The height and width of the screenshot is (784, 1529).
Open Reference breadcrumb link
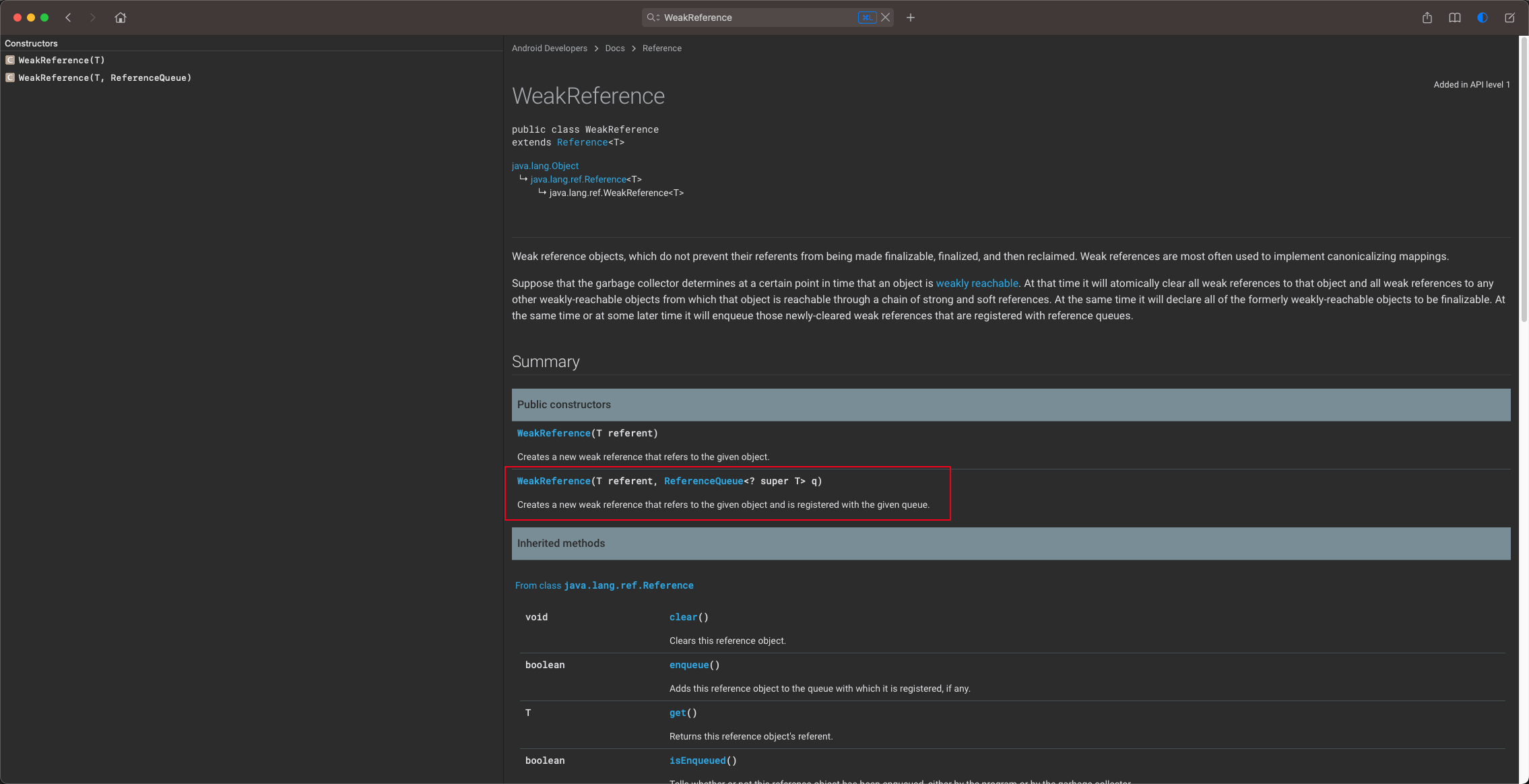[x=662, y=48]
